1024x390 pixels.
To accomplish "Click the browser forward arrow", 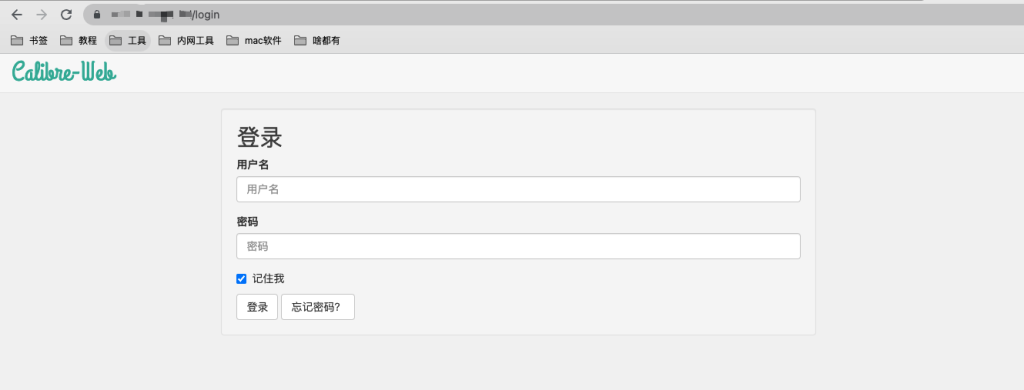I will pos(41,14).
